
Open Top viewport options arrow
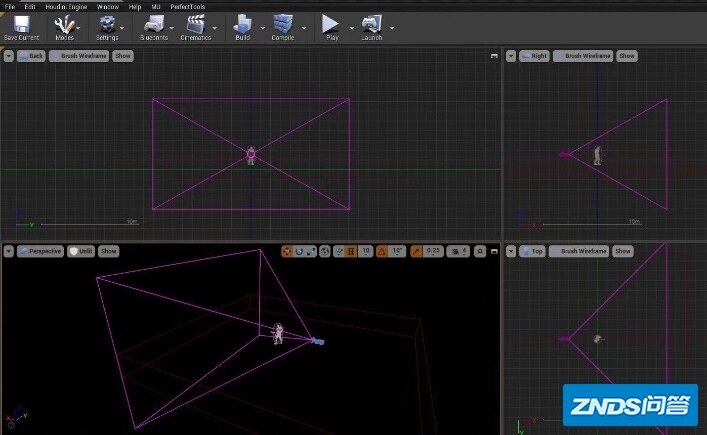click(510, 251)
